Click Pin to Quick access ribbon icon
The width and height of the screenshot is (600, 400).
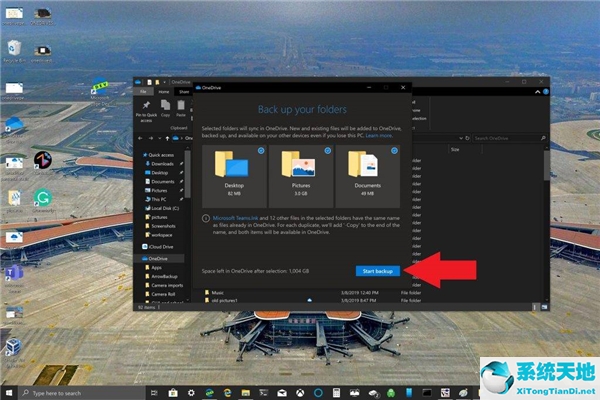point(146,111)
